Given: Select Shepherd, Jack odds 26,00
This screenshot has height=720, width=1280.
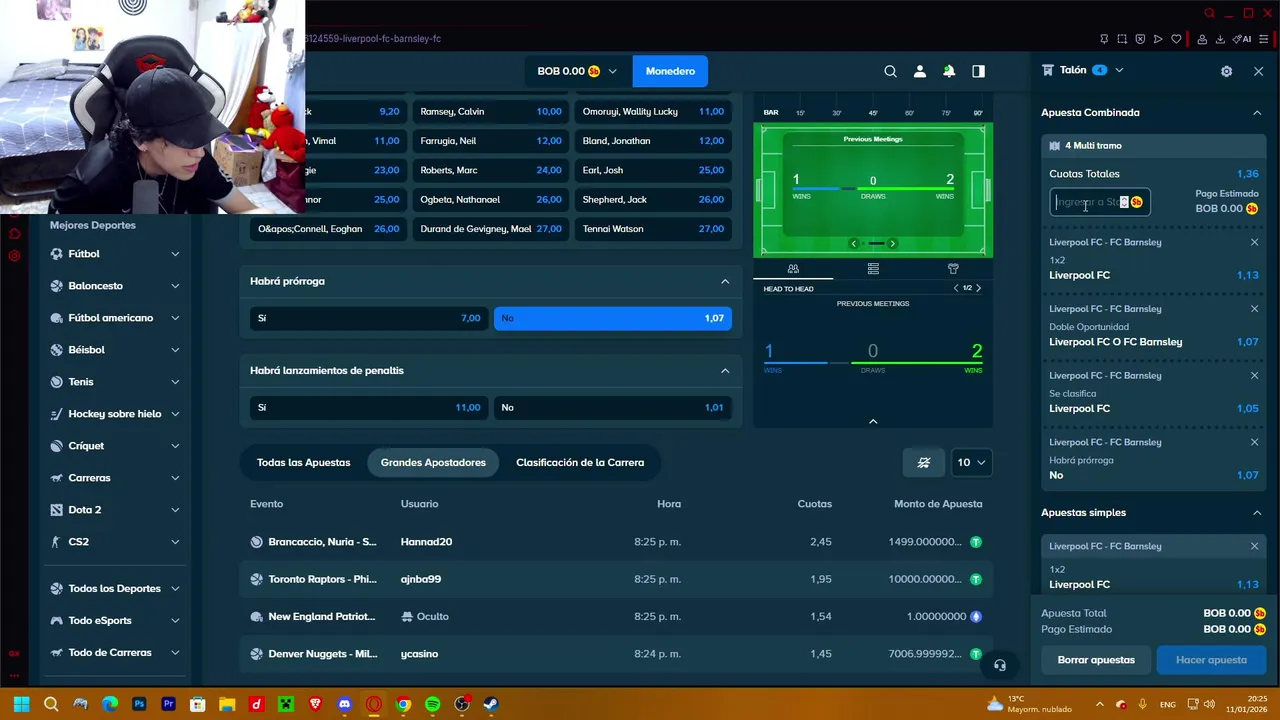Looking at the screenshot, I should click(x=653, y=199).
